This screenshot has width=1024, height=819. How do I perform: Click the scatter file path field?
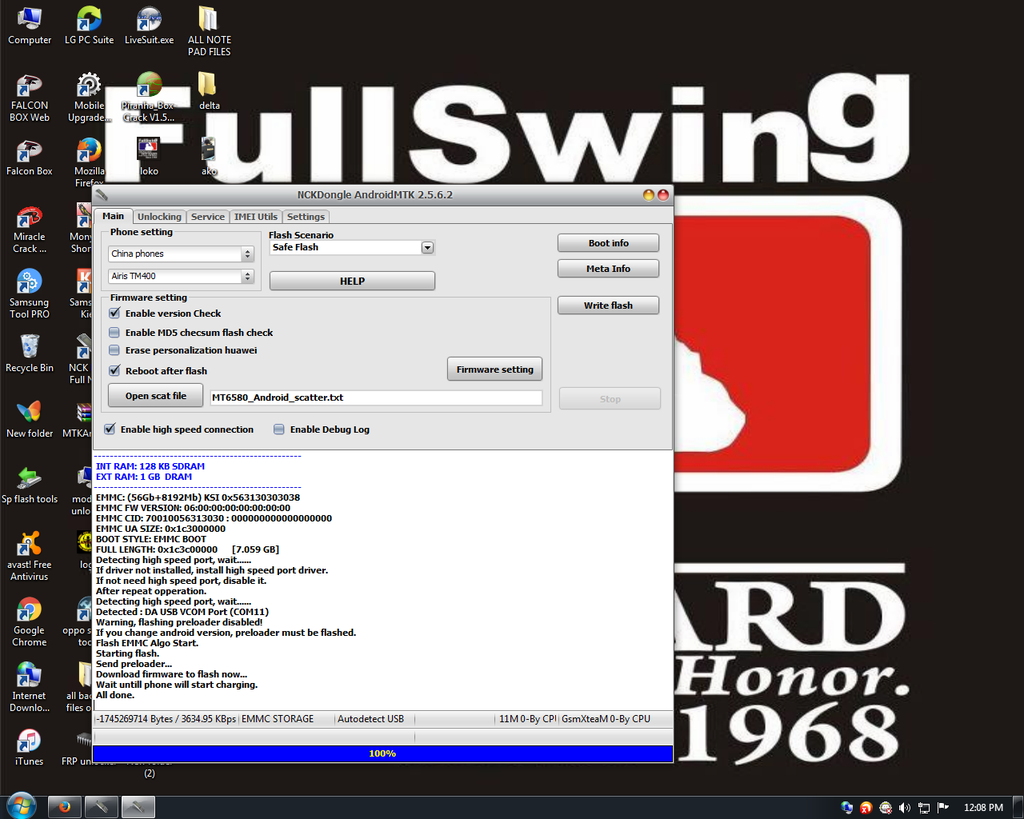(375, 397)
